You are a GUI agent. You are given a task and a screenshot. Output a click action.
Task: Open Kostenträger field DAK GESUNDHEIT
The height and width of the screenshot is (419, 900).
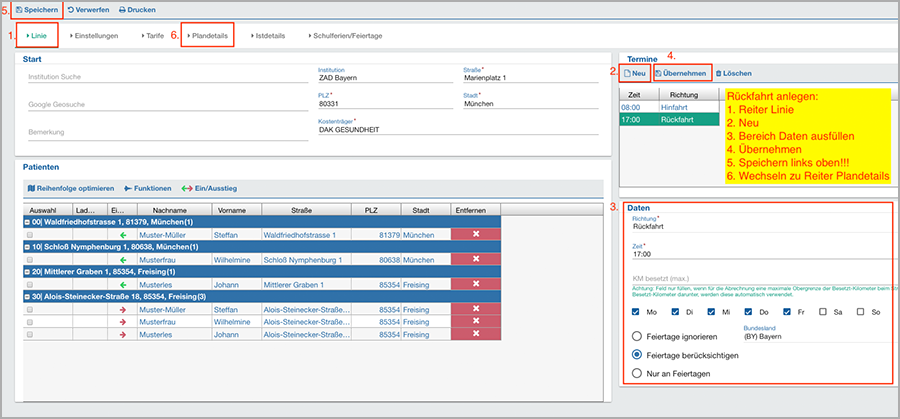click(x=457, y=130)
